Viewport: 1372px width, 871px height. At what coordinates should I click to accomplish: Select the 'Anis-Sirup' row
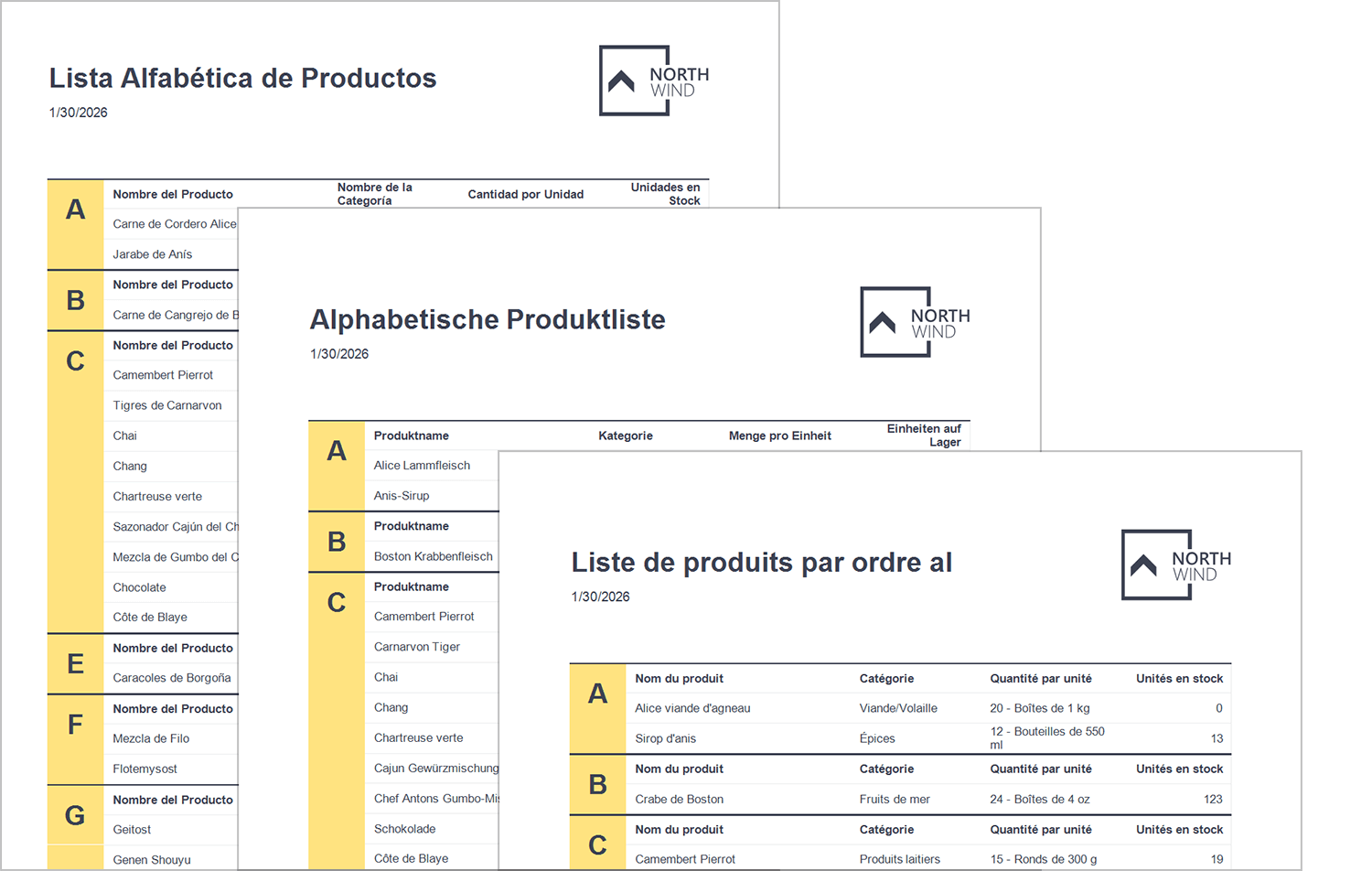point(432,496)
